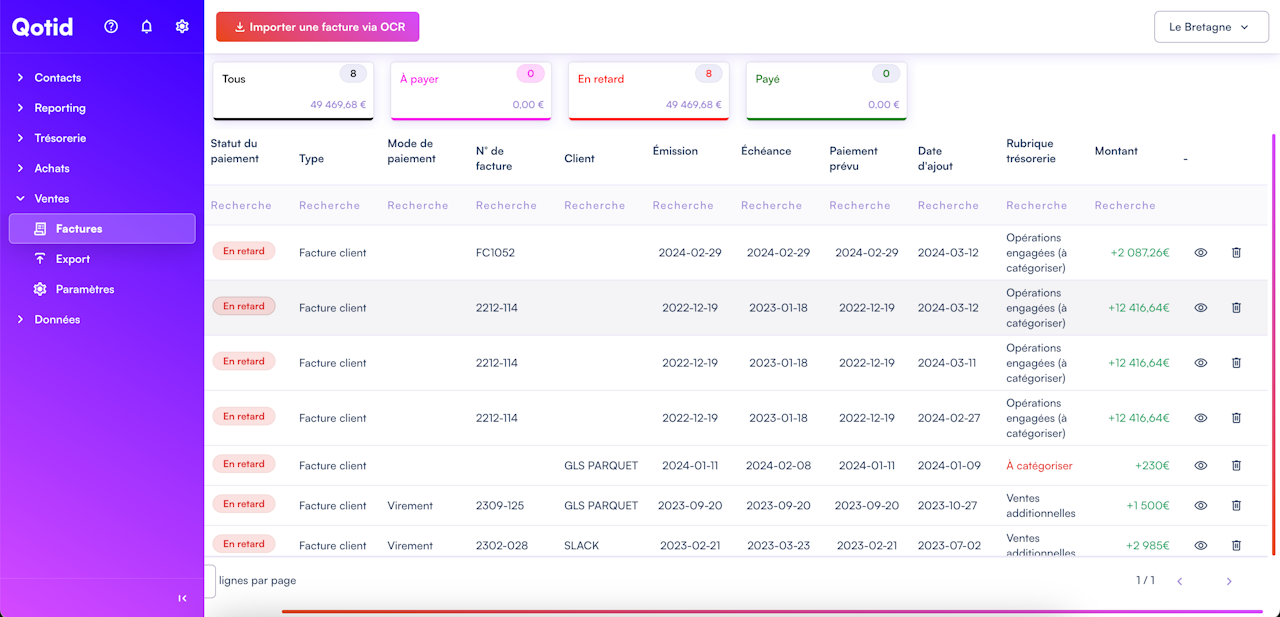Click the Client column search field
1280x617 pixels.
pyautogui.click(x=595, y=205)
